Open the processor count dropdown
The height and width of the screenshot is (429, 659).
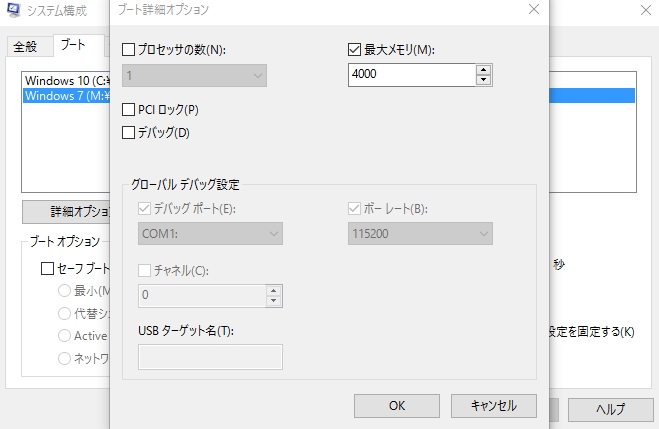194,74
